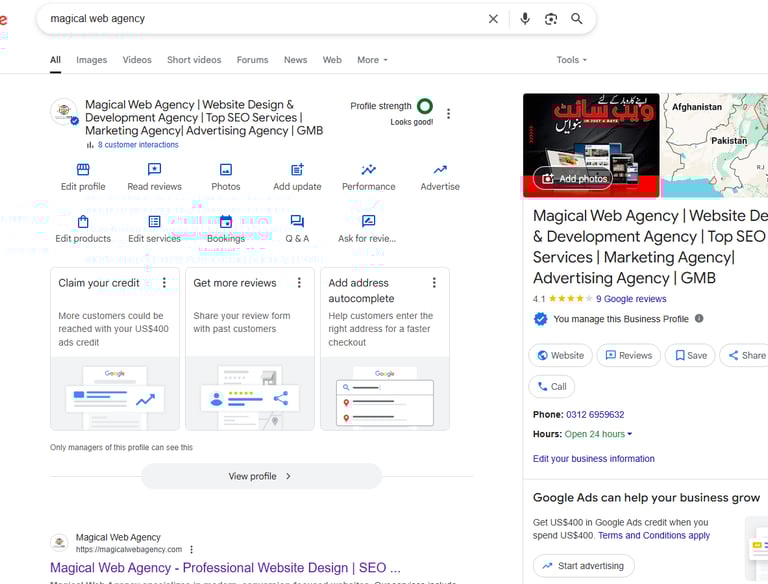Click the Save button in knowledge panel
This screenshot has height=584, width=768.
[x=690, y=356]
